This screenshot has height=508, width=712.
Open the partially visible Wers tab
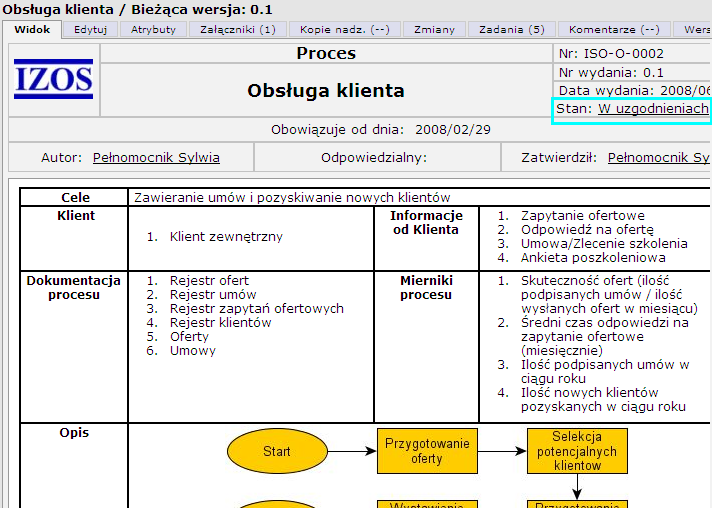[x=692, y=30]
